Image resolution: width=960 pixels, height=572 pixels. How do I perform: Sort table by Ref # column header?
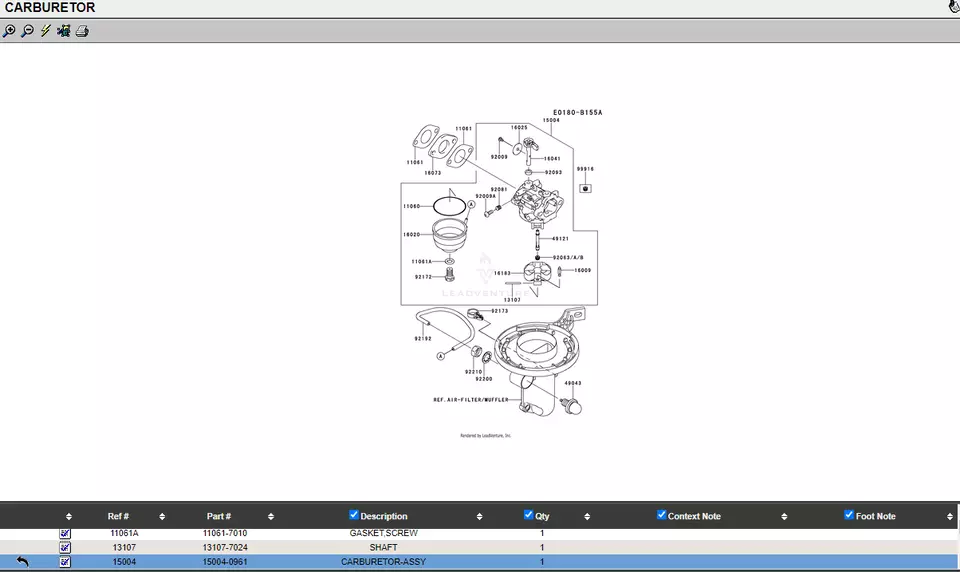click(x=118, y=516)
